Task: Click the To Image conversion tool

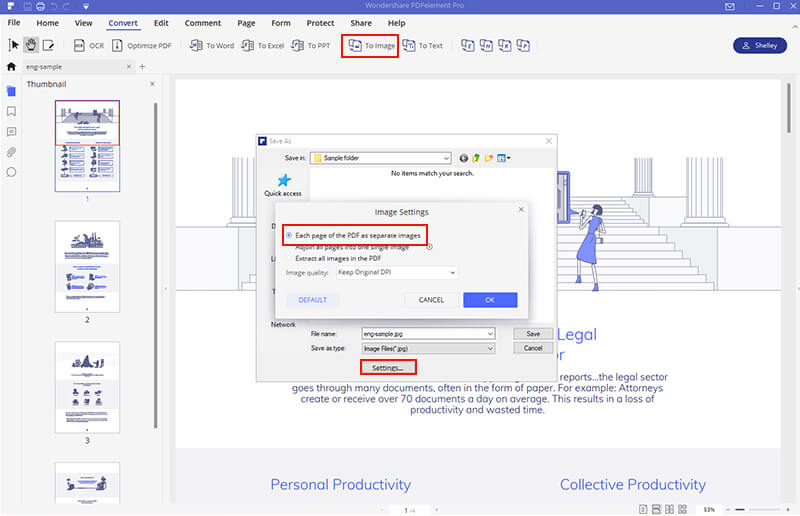Action: click(x=370, y=46)
